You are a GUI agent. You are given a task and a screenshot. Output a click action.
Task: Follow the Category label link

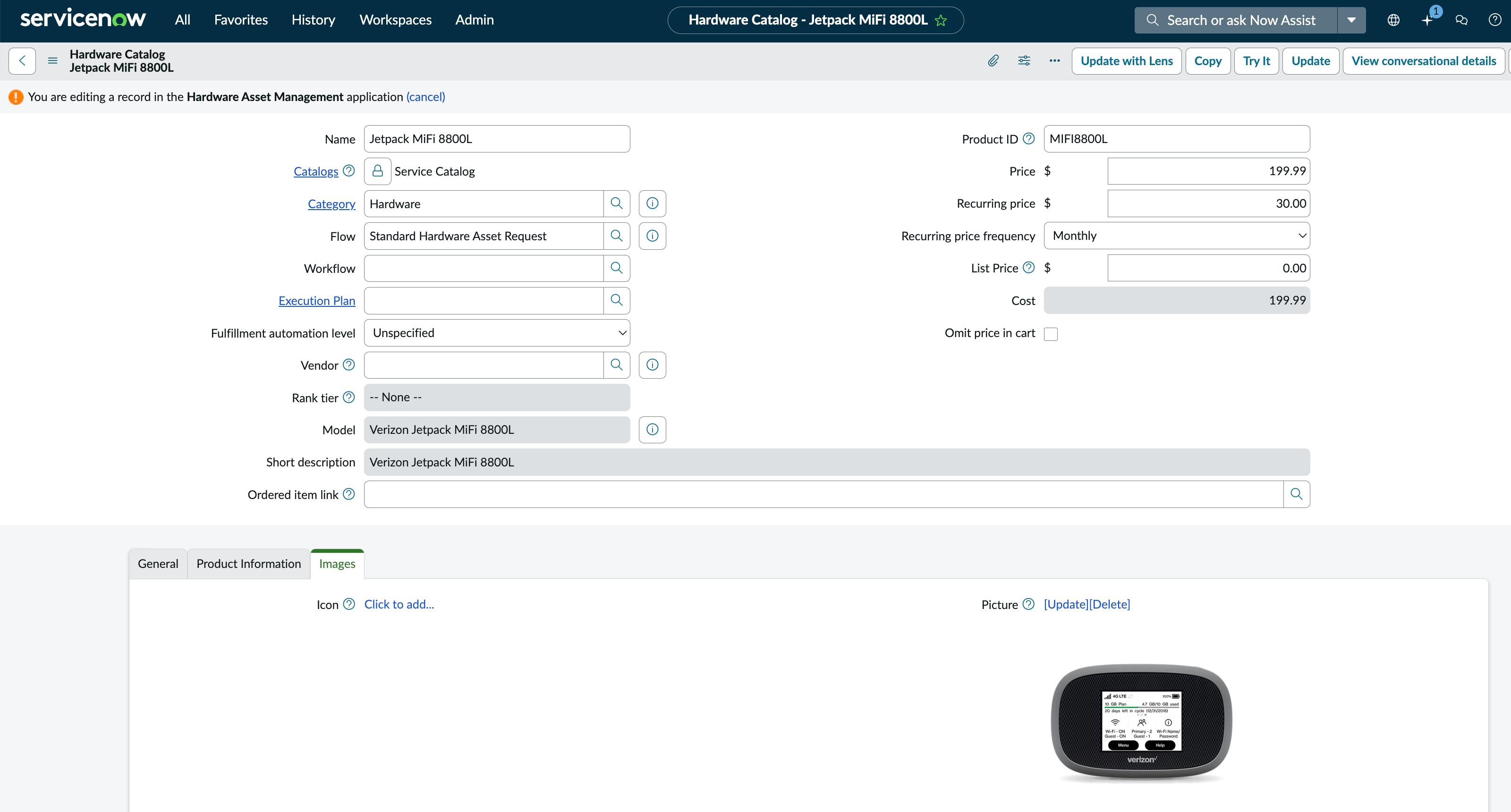click(x=331, y=204)
